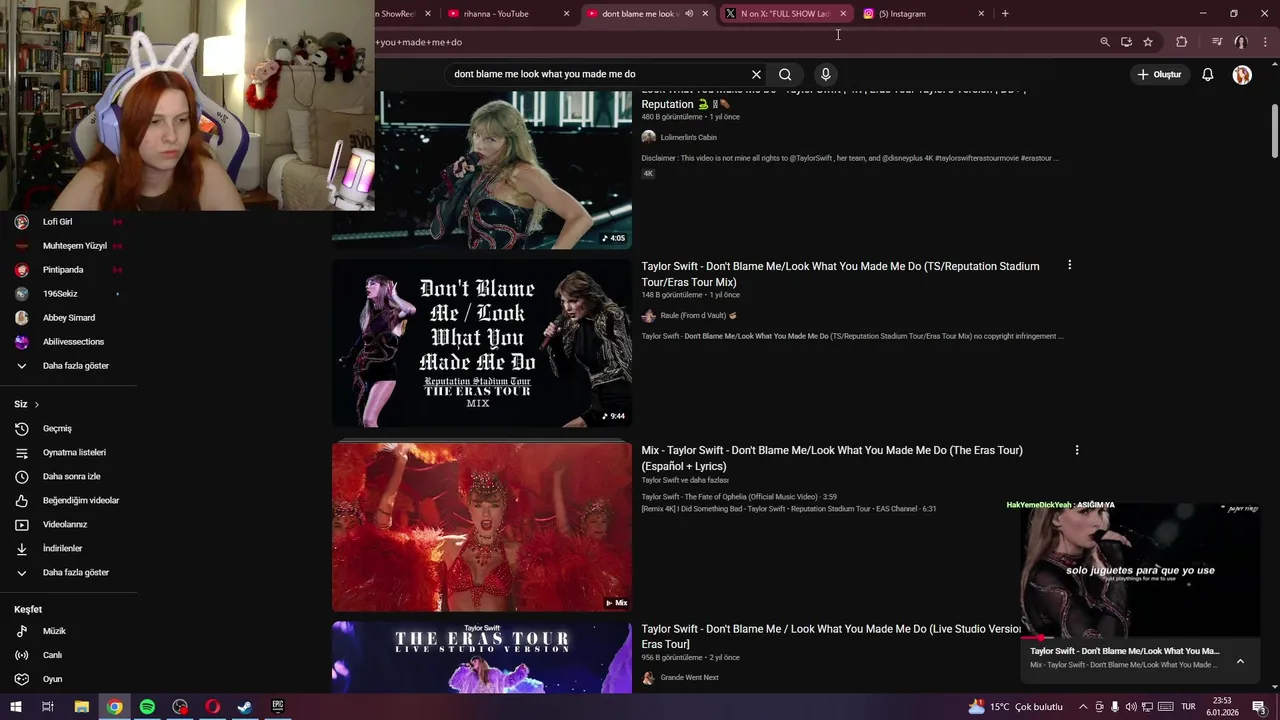The width and height of the screenshot is (1280, 720).
Task: Open Chrome media controls icon
Action: [x=1217, y=42]
